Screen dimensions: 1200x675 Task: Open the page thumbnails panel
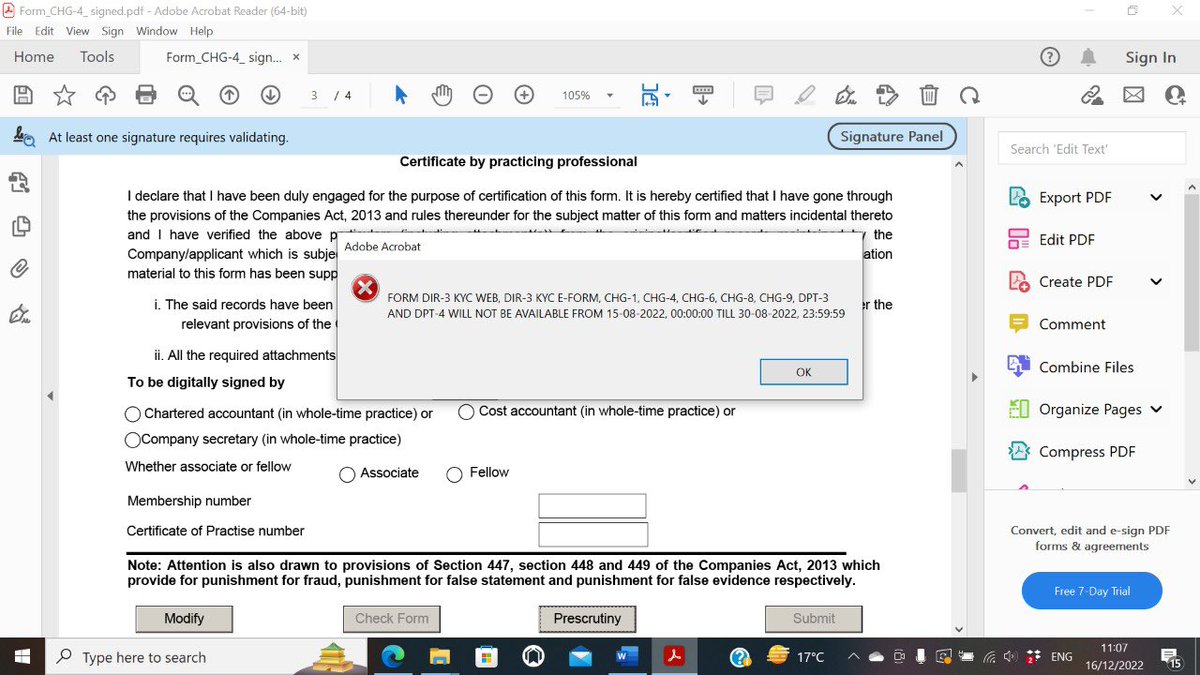(19, 226)
